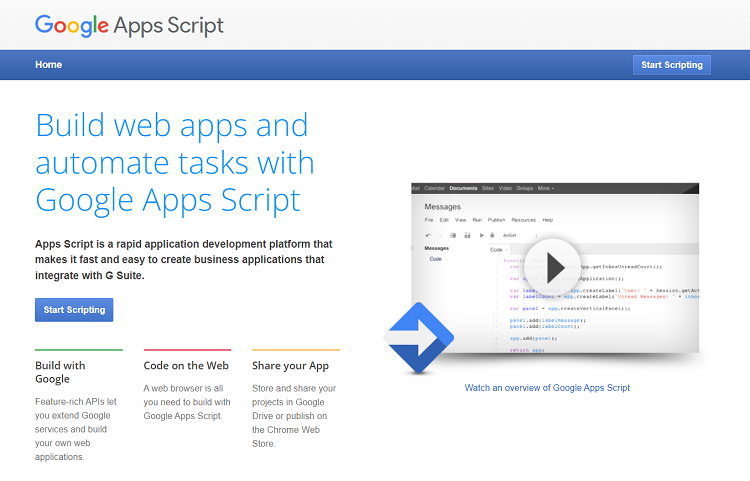Click the text Store and share your projects
This screenshot has height=481, width=750.
point(294,416)
